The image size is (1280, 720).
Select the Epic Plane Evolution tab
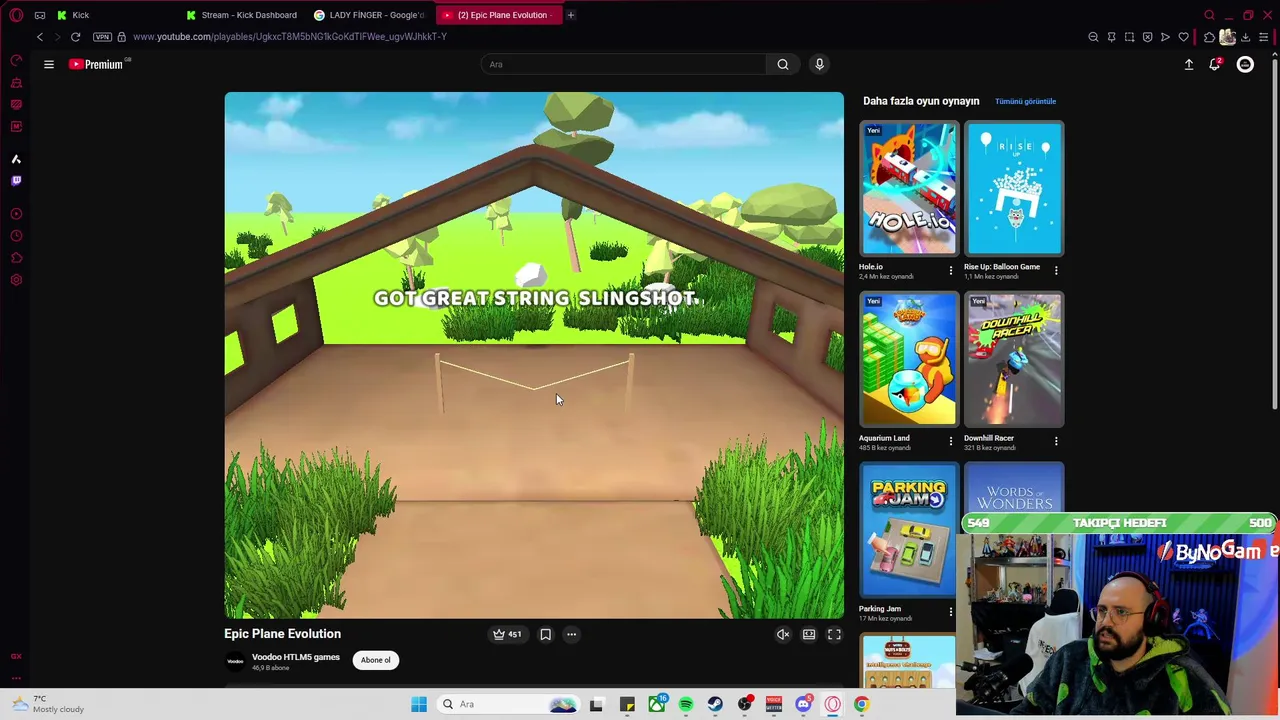coord(499,15)
